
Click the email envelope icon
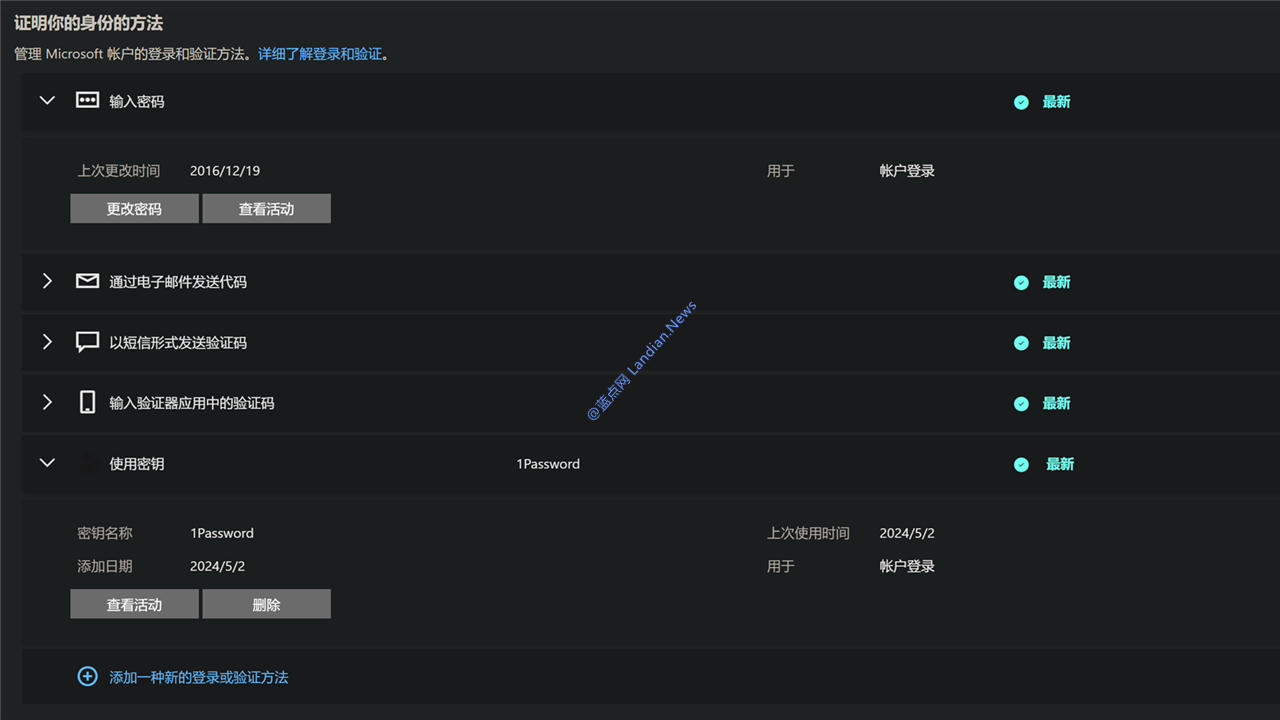88,281
